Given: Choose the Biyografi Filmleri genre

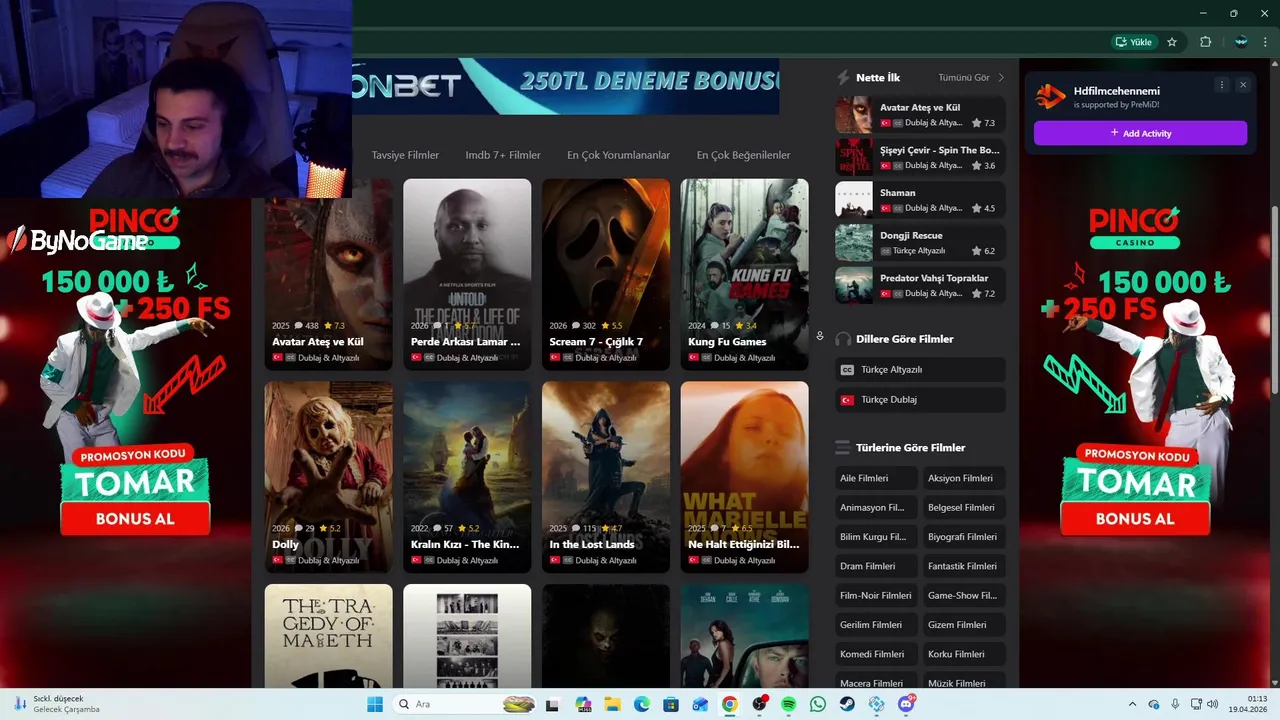Looking at the screenshot, I should pyautogui.click(x=964, y=537).
